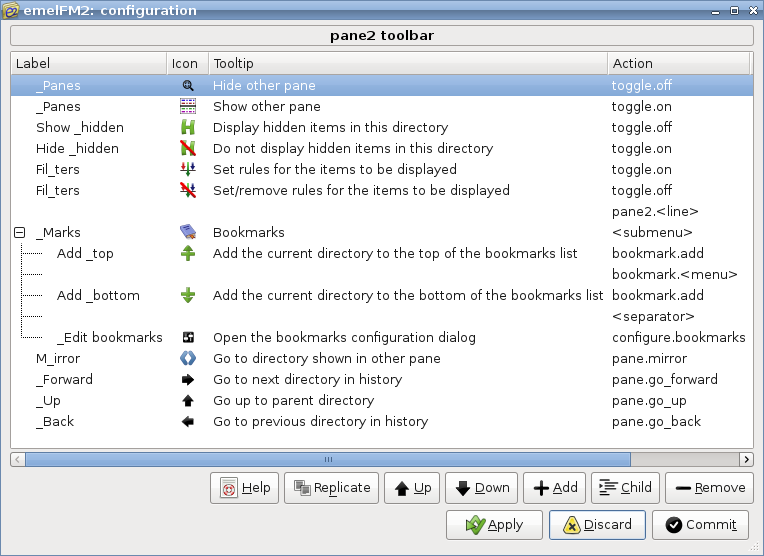Click the Help button

point(245,488)
